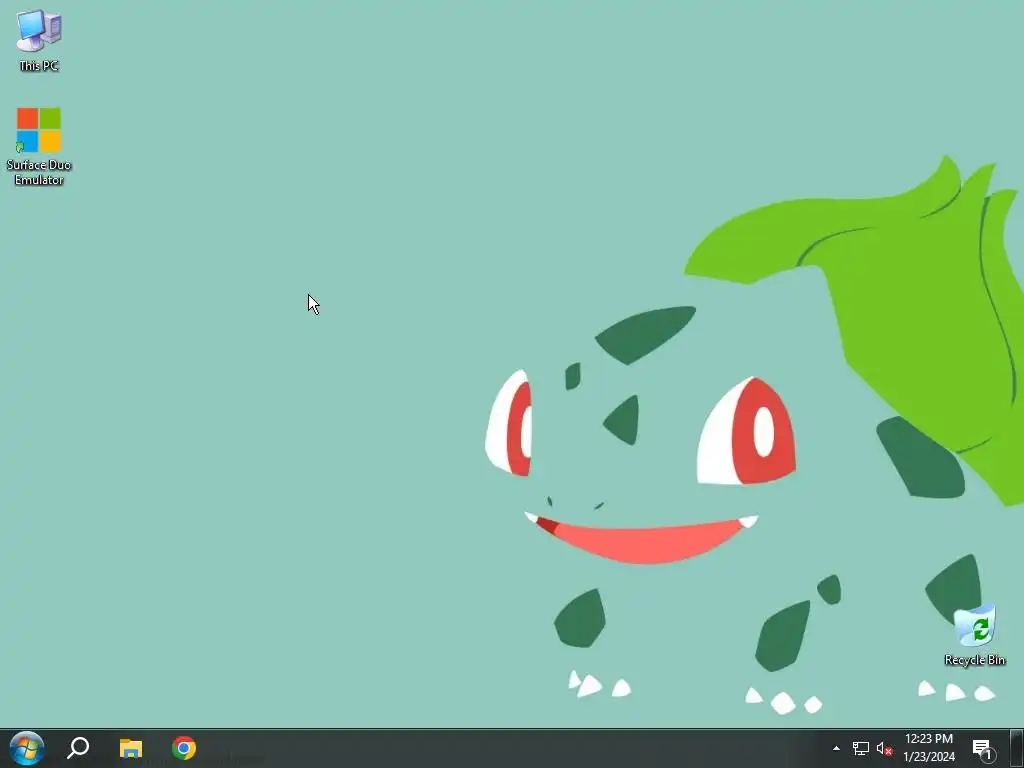Show hidden tray icons arrow
Viewport: 1024px width, 768px height.
point(836,748)
